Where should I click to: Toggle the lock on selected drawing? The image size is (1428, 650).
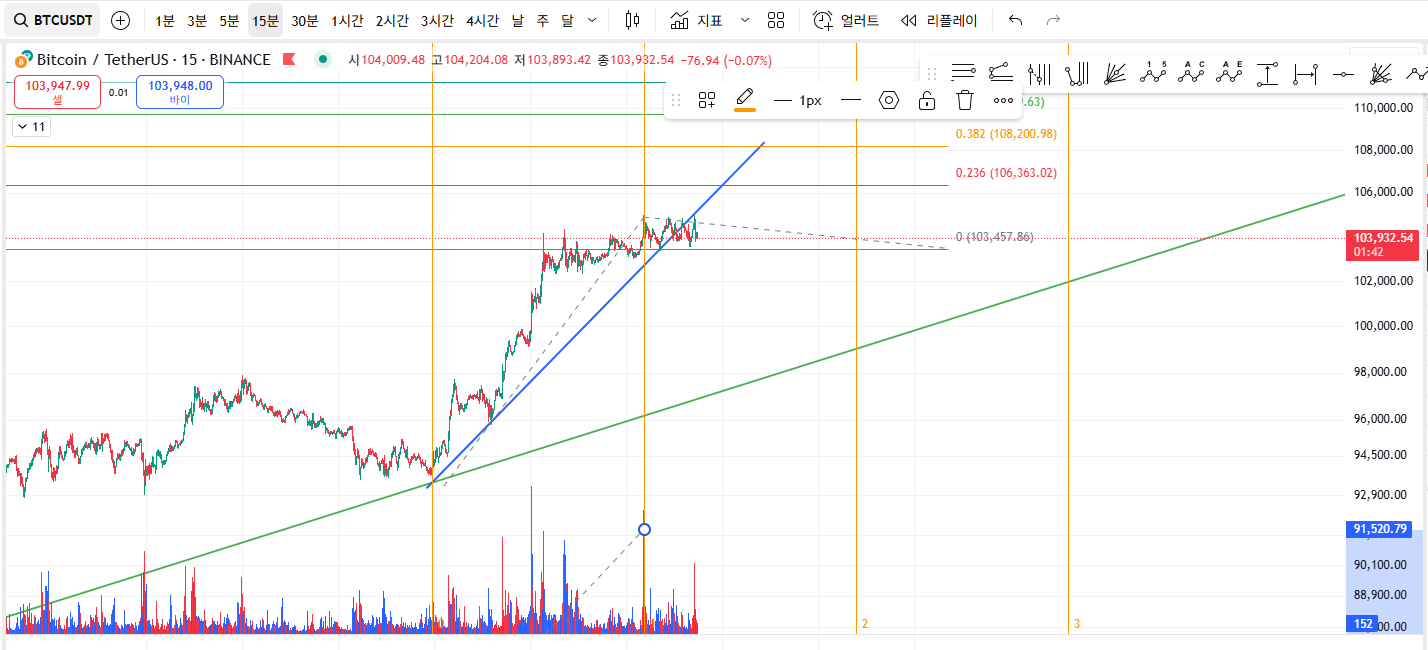pyautogui.click(x=927, y=100)
